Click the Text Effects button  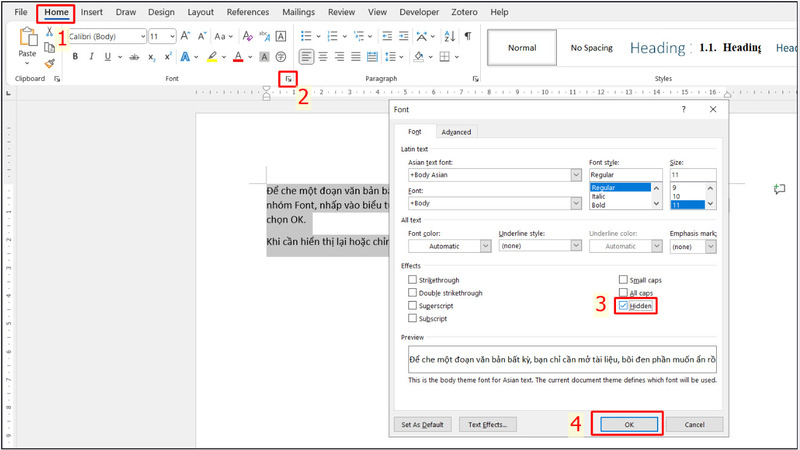click(x=488, y=424)
